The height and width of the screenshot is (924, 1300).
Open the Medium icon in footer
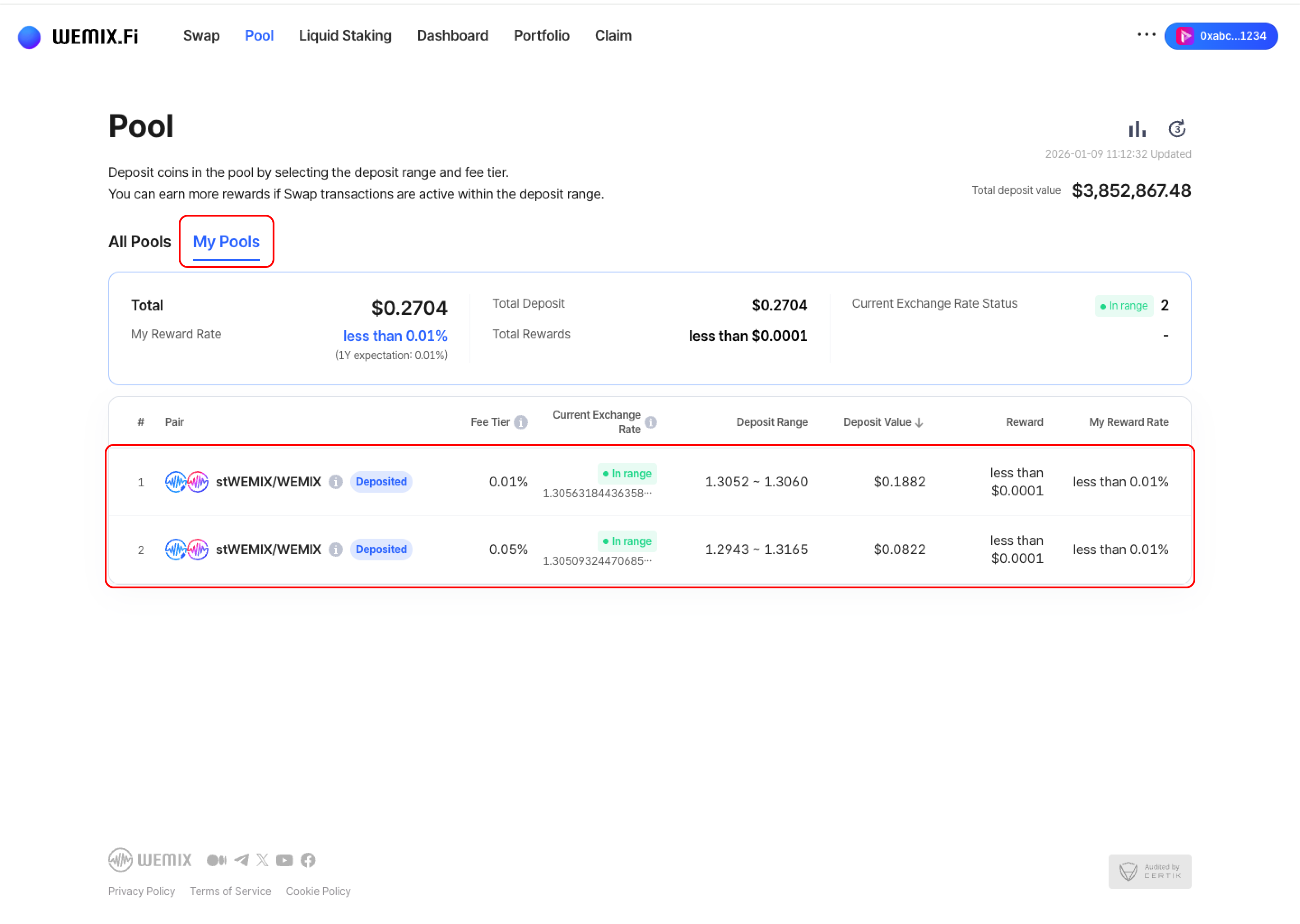pyautogui.click(x=216, y=859)
